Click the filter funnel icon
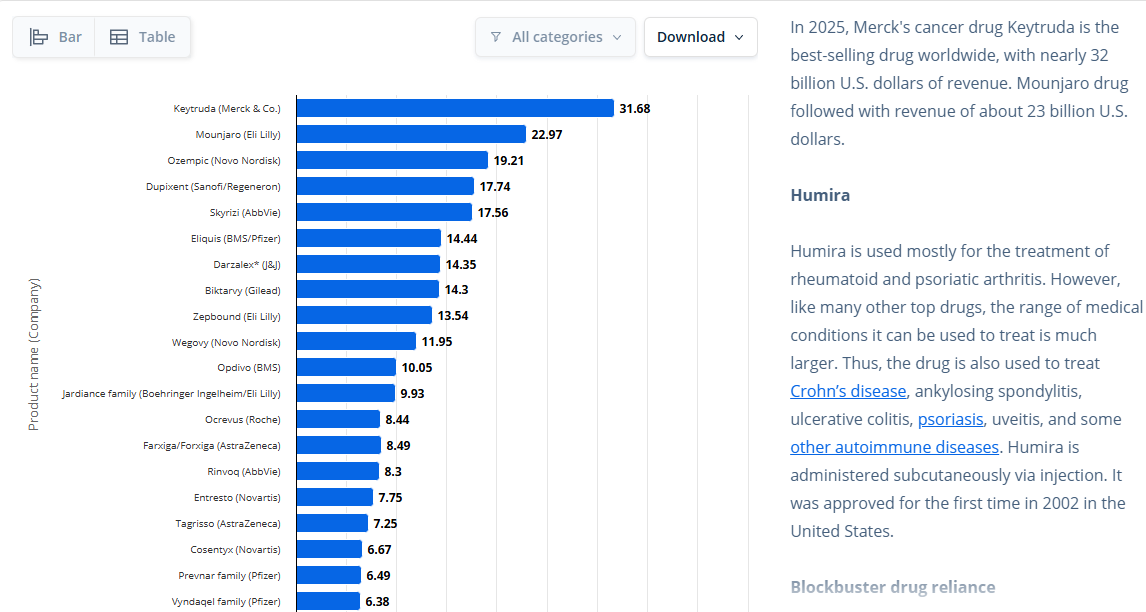This screenshot has width=1146, height=612. click(496, 37)
